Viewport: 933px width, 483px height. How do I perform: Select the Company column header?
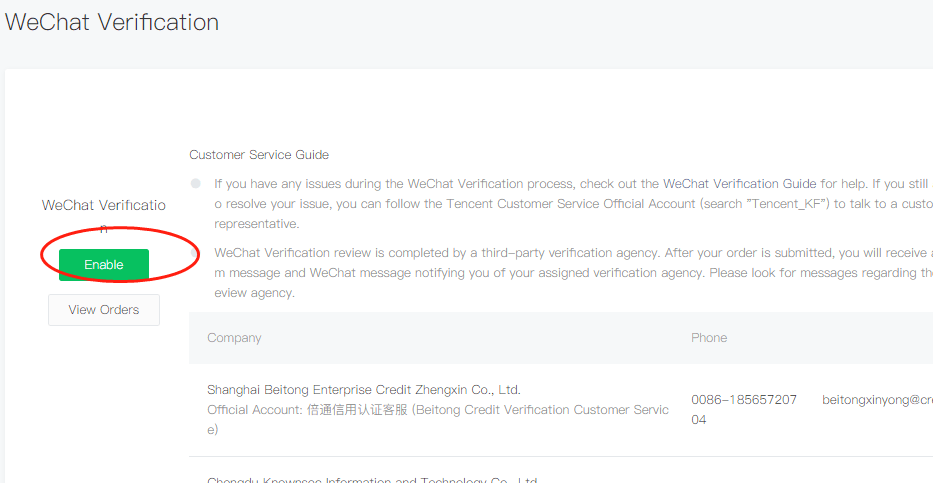pos(234,338)
